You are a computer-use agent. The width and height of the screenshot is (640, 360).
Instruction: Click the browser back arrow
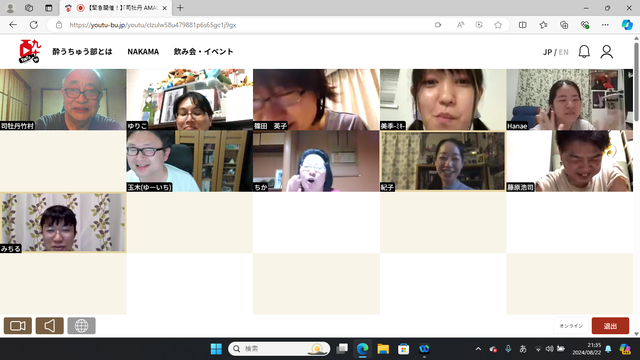13,25
